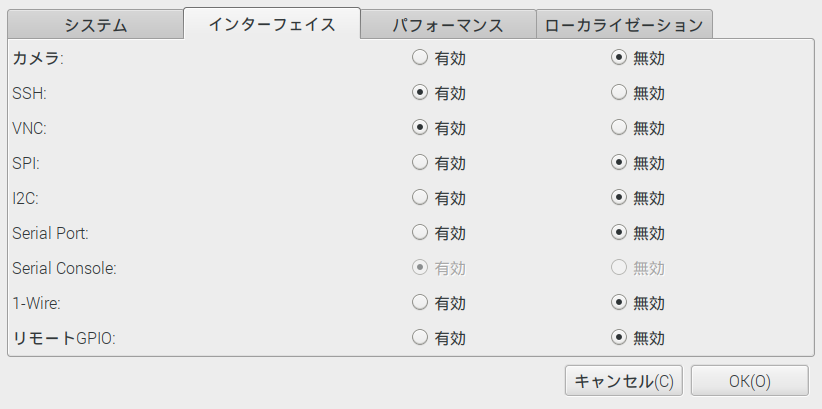Viewport: 822px width, 409px height.
Task: Disable the VNC interface
Action: [619, 128]
